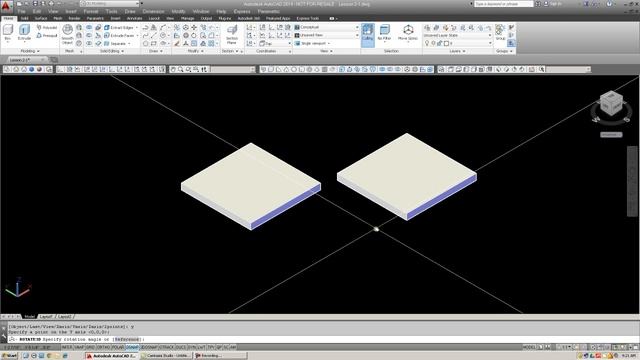Click the keyword search field
The image size is (640, 360).
504,4
